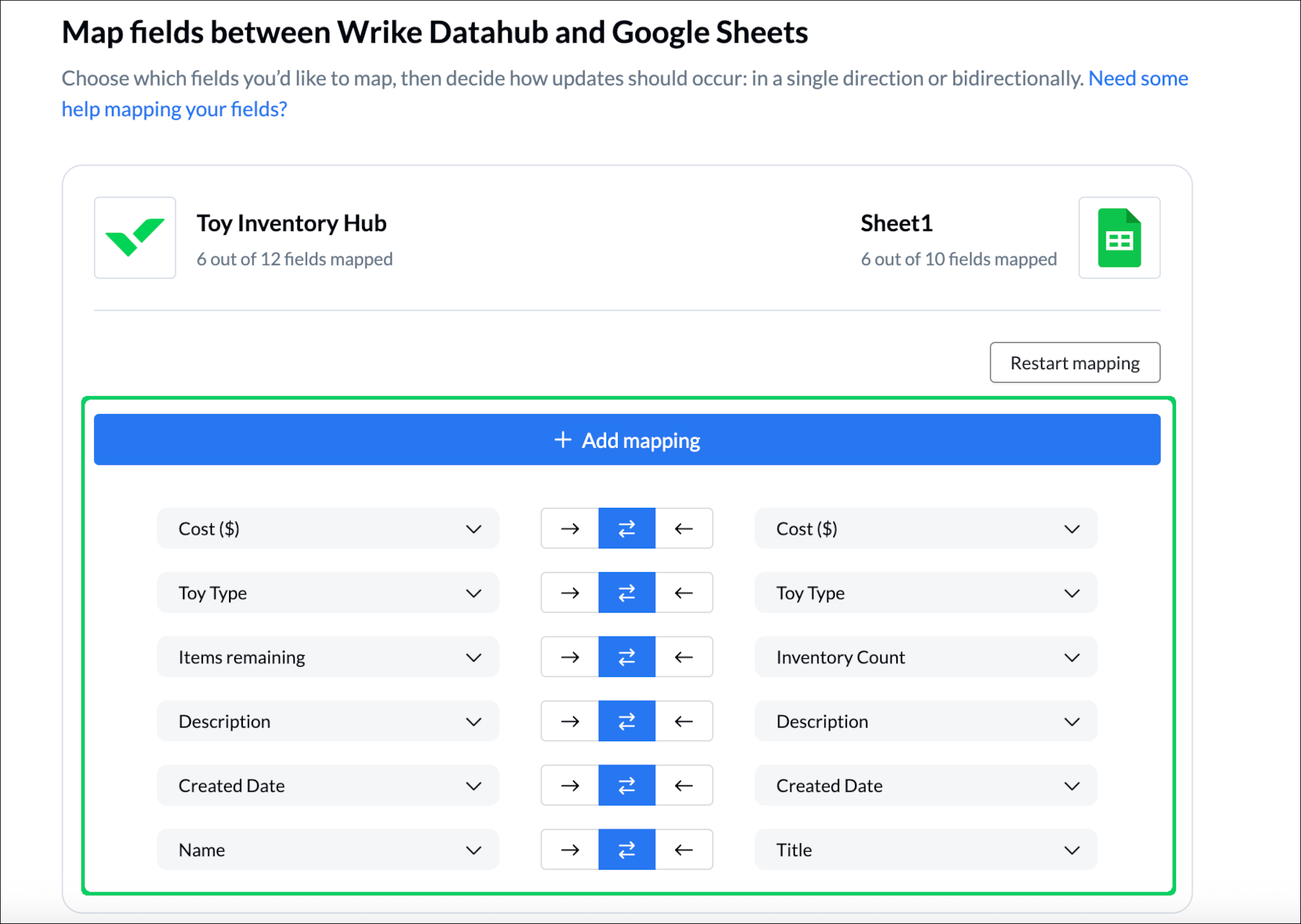Toggle bidirectional sync for Name row

[x=627, y=850]
